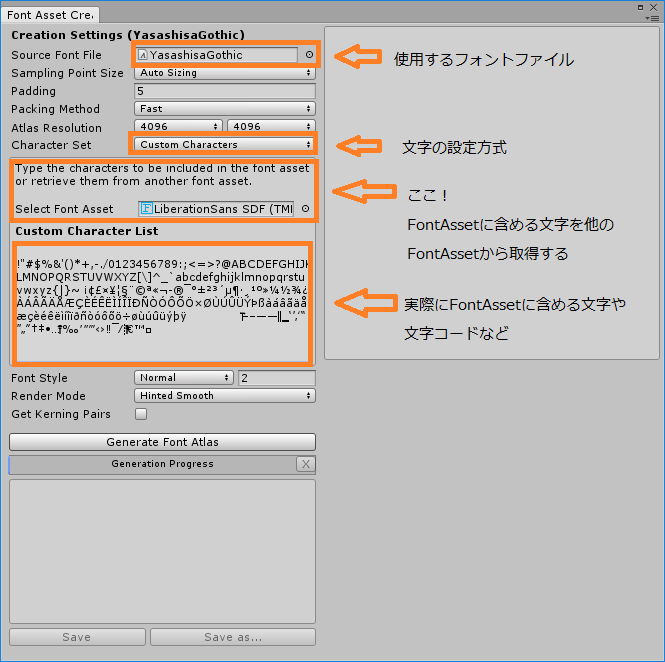665x662 pixels.
Task: Click the YasashisaGothic source font field
Action: [x=217, y=55]
